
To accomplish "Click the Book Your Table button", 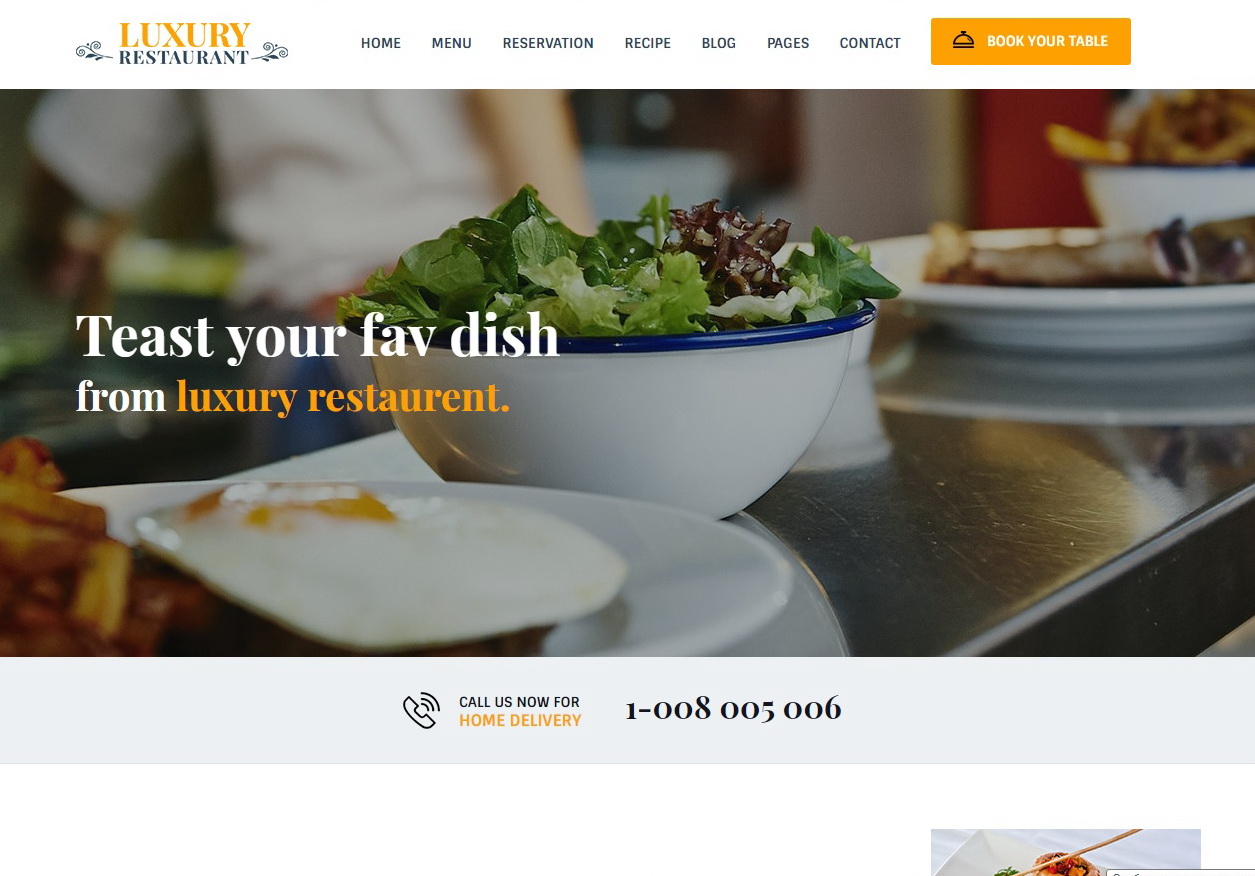I will click(1031, 41).
